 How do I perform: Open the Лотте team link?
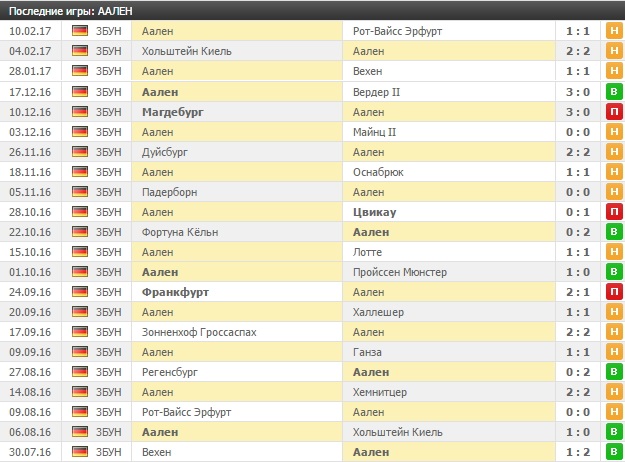tap(367, 252)
